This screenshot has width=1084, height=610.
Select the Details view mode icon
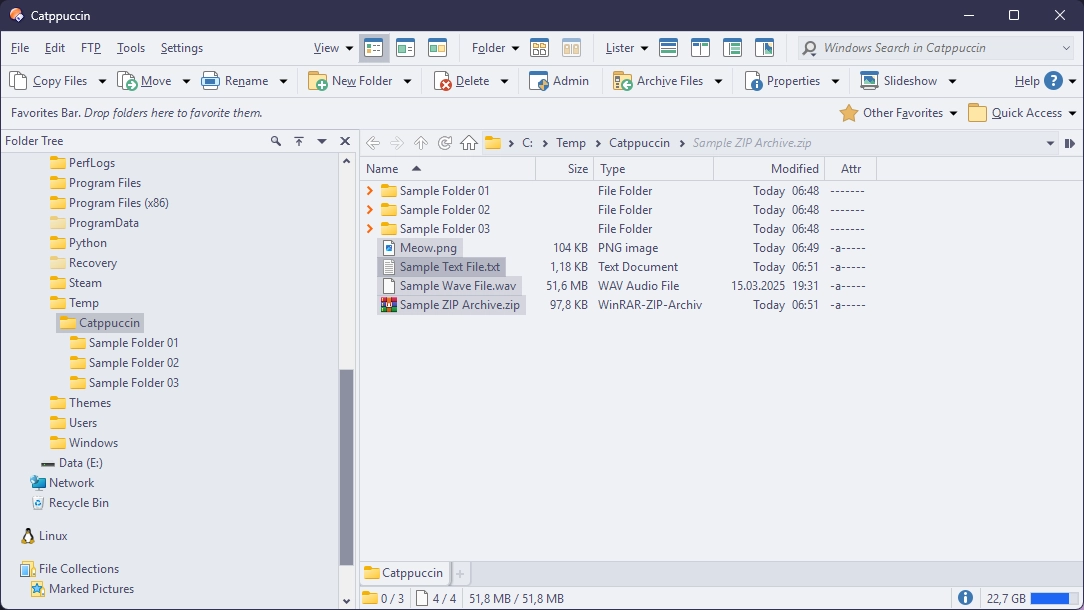point(373,48)
